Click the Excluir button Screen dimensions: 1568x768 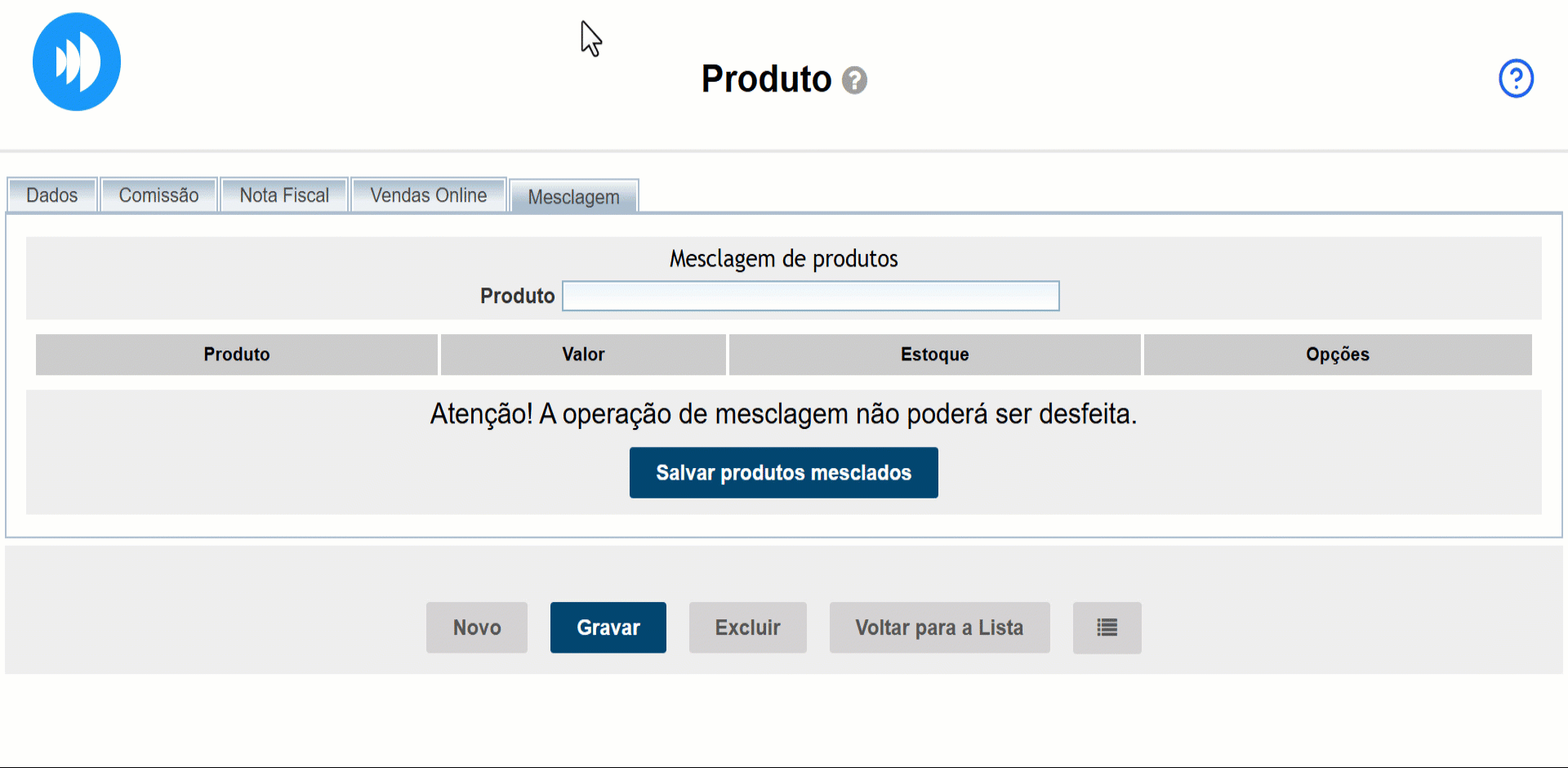point(747,627)
